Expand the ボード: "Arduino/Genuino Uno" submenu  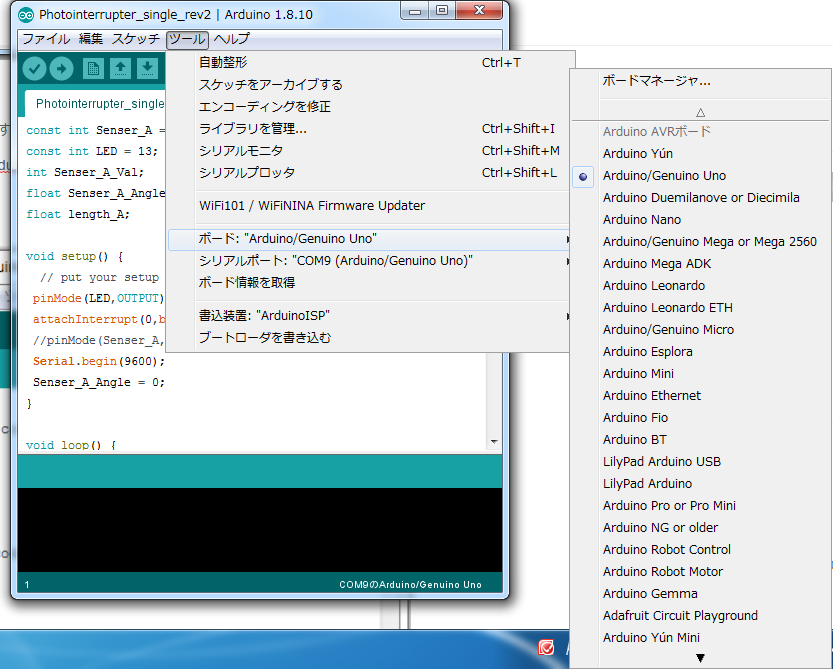pyautogui.click(x=368, y=239)
